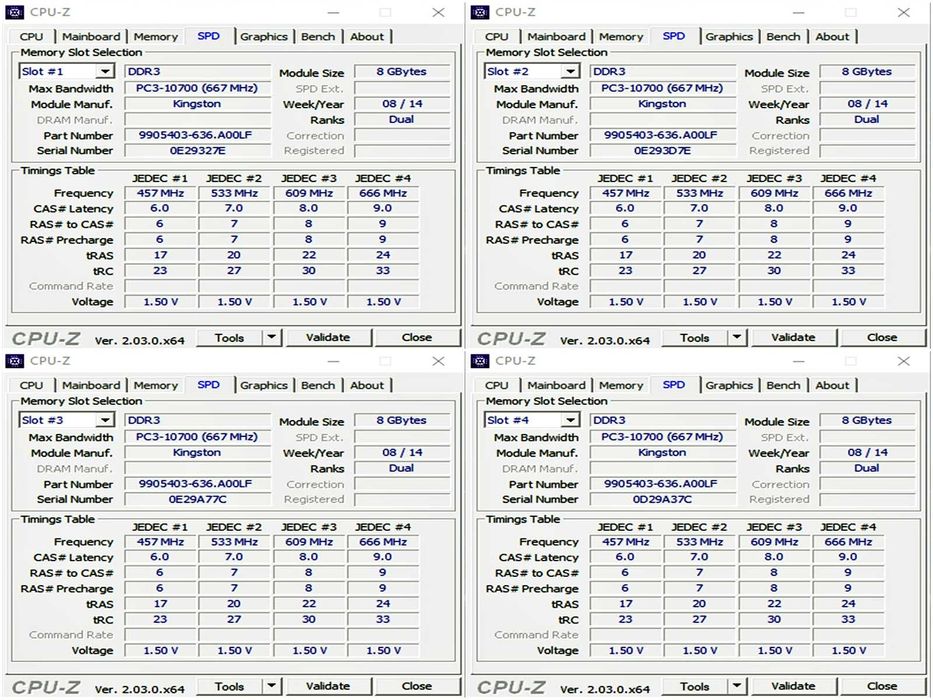933x700 pixels.
Task: Click CPU-Z app icon in Slot #3 window title
Action: click(15, 361)
